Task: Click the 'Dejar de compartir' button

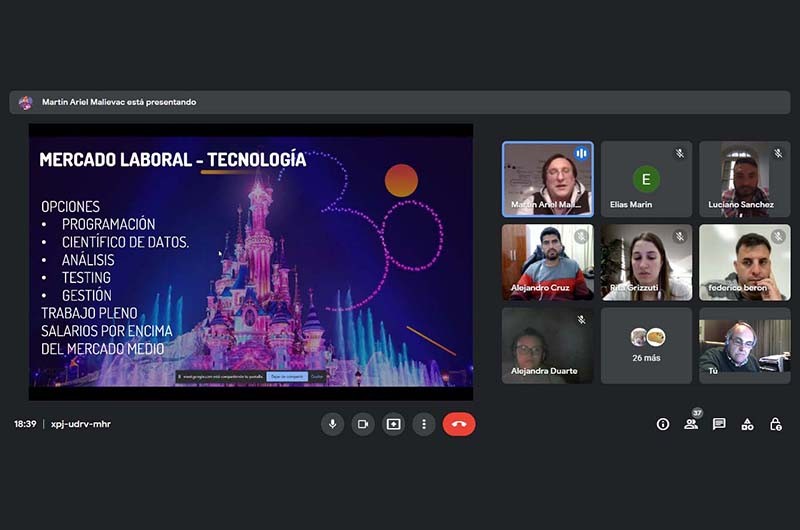Action: pos(286,376)
